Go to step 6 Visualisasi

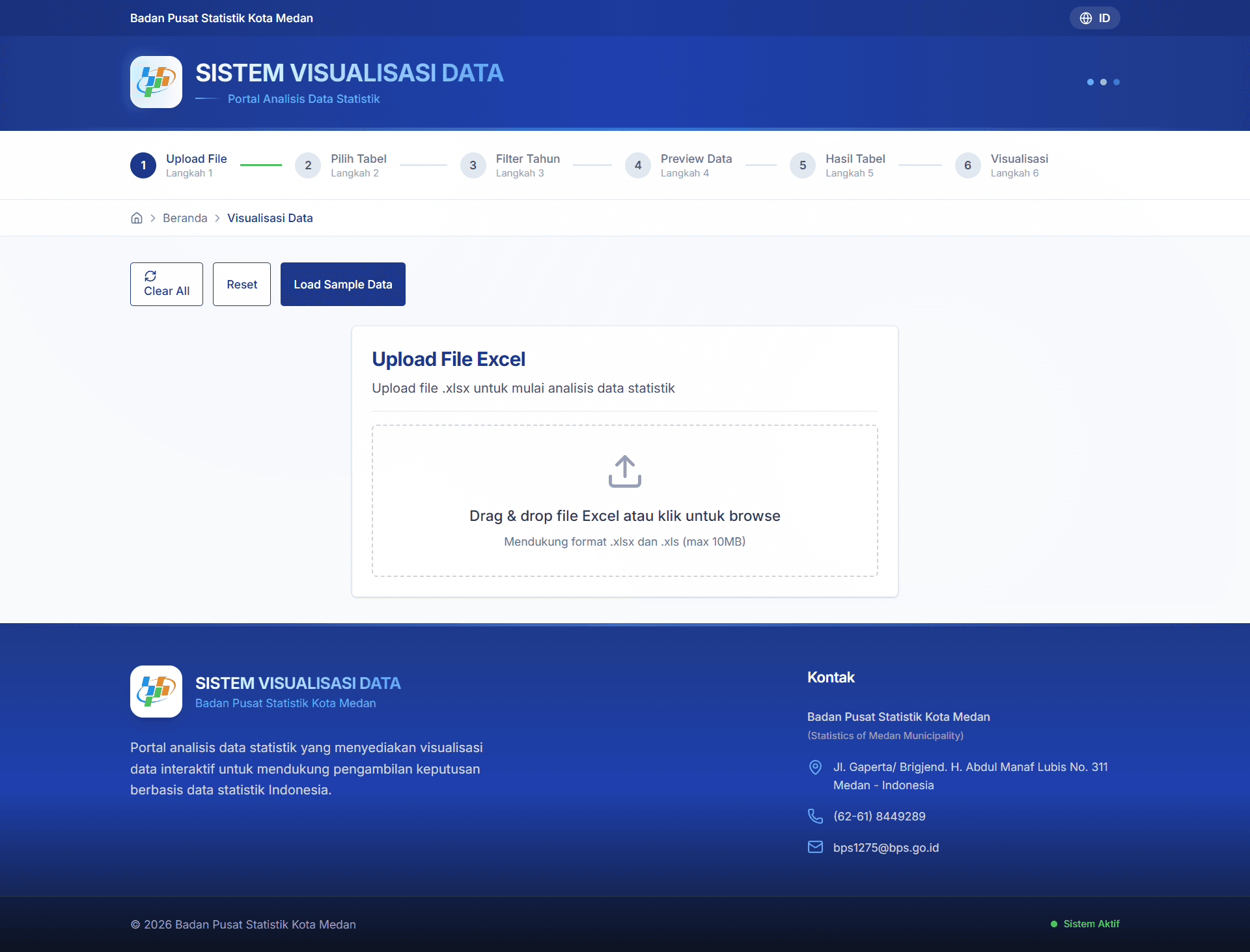[x=1001, y=165]
